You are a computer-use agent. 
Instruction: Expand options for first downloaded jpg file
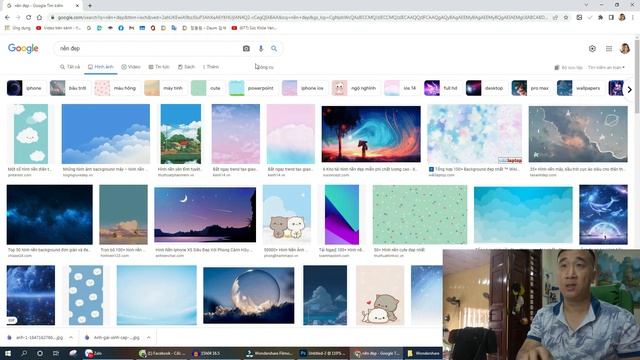coord(71,338)
